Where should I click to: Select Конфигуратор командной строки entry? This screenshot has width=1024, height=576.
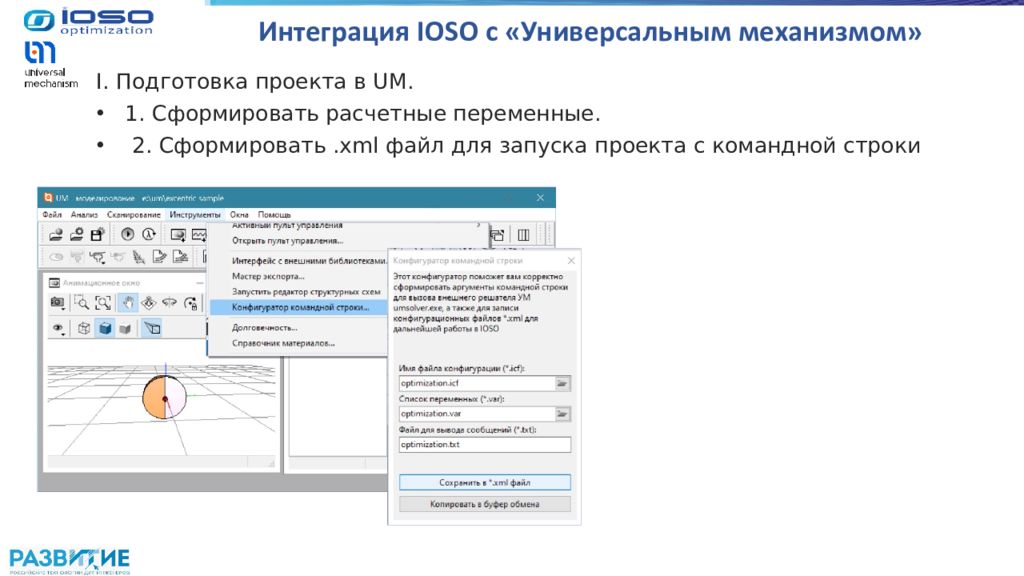tap(299, 307)
